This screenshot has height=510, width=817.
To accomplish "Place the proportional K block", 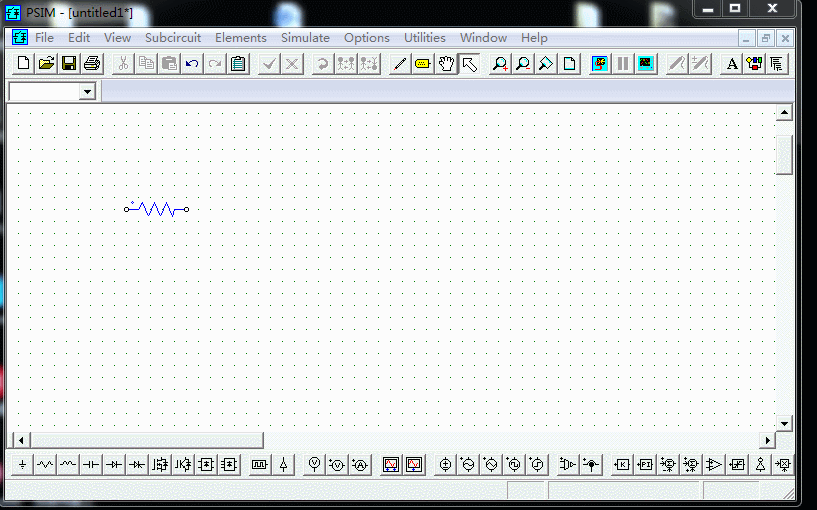I will (622, 464).
